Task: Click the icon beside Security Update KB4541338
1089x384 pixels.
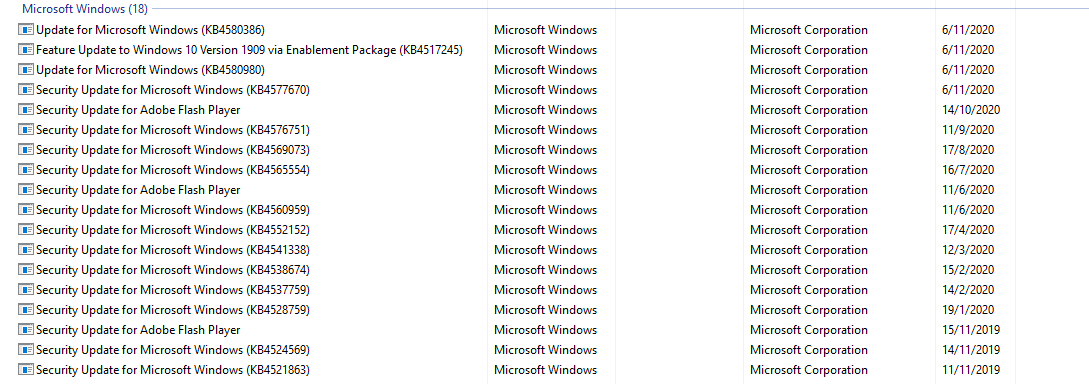Action: point(26,250)
